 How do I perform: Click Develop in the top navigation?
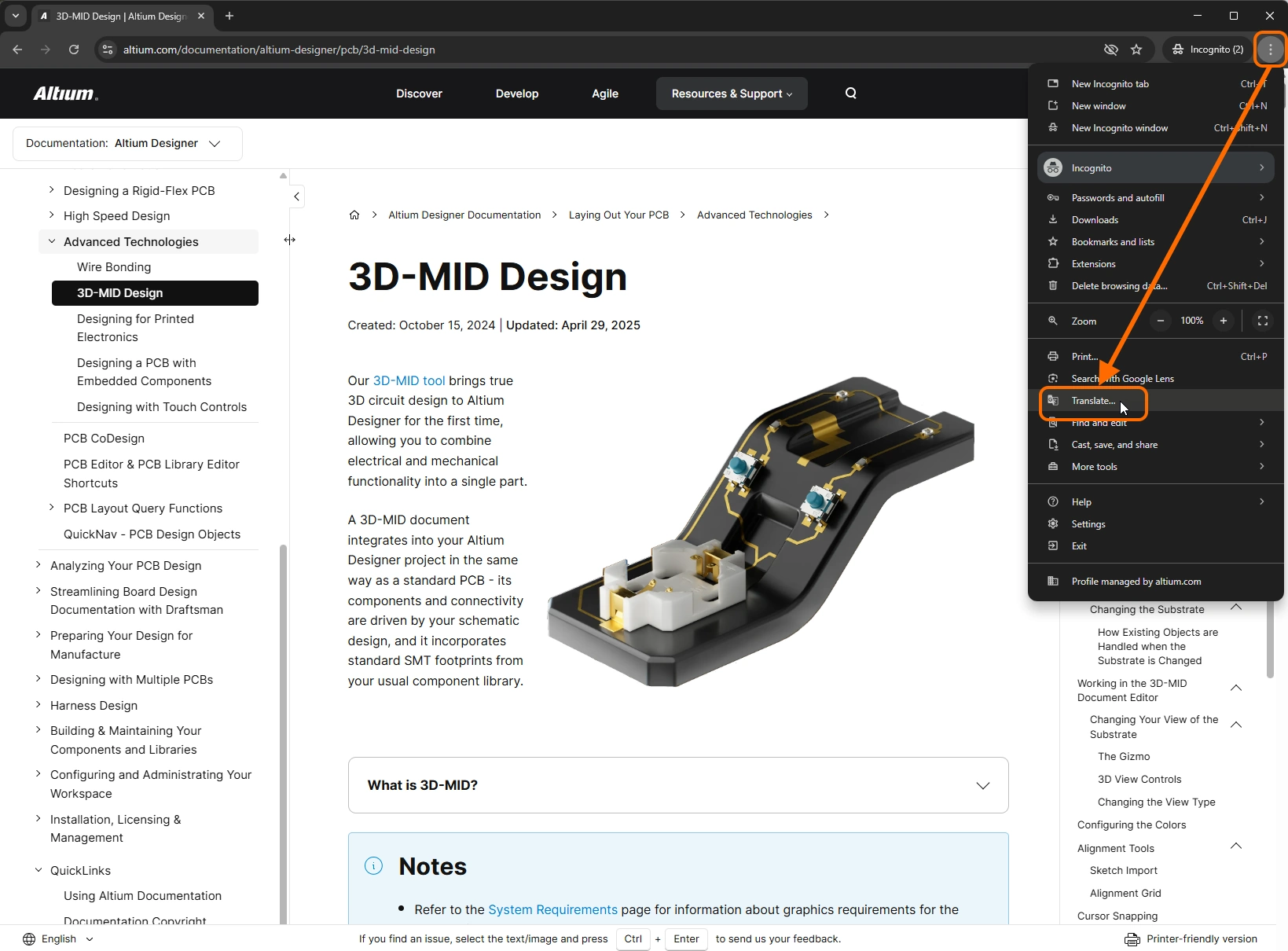[x=517, y=94]
